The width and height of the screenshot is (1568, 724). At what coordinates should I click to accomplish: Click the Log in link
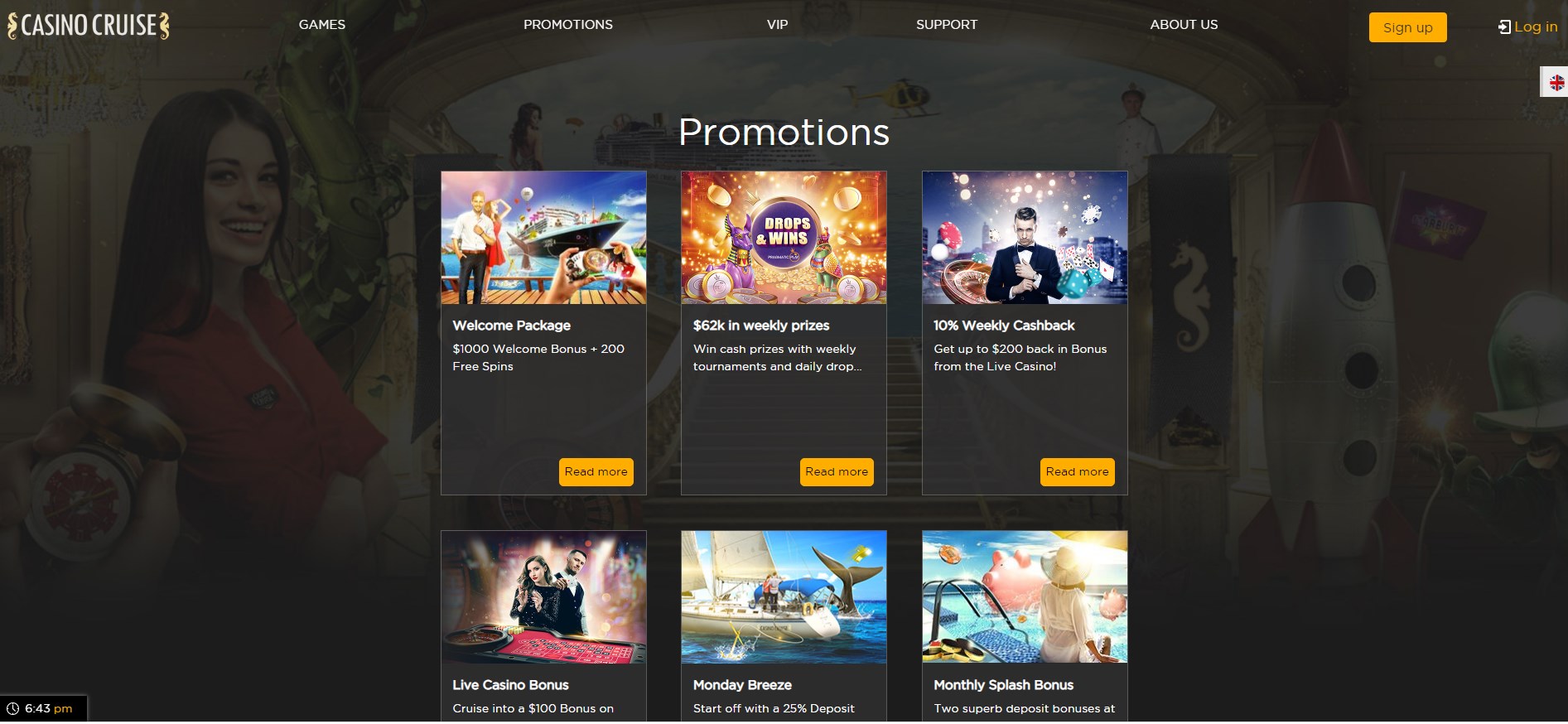coord(1536,27)
